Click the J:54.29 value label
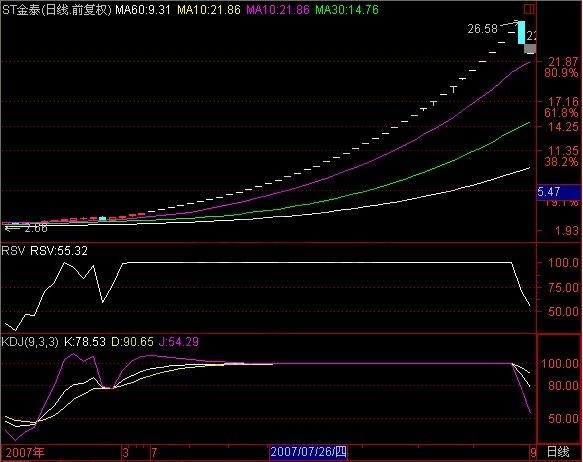 coord(179,342)
